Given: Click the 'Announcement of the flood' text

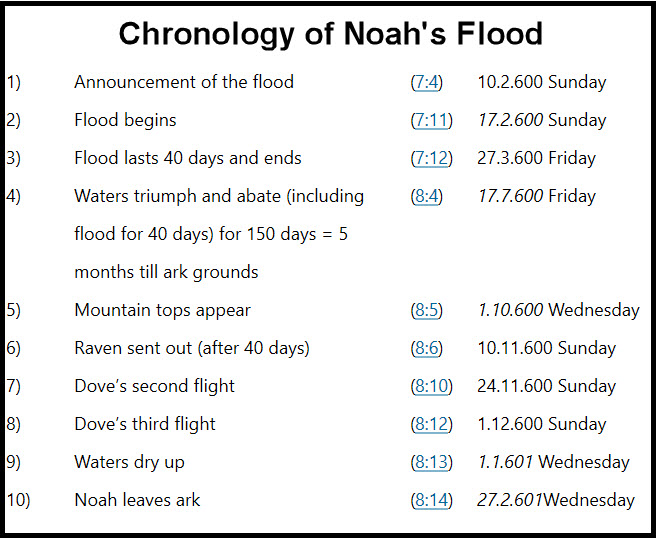Looking at the screenshot, I should tap(184, 82).
